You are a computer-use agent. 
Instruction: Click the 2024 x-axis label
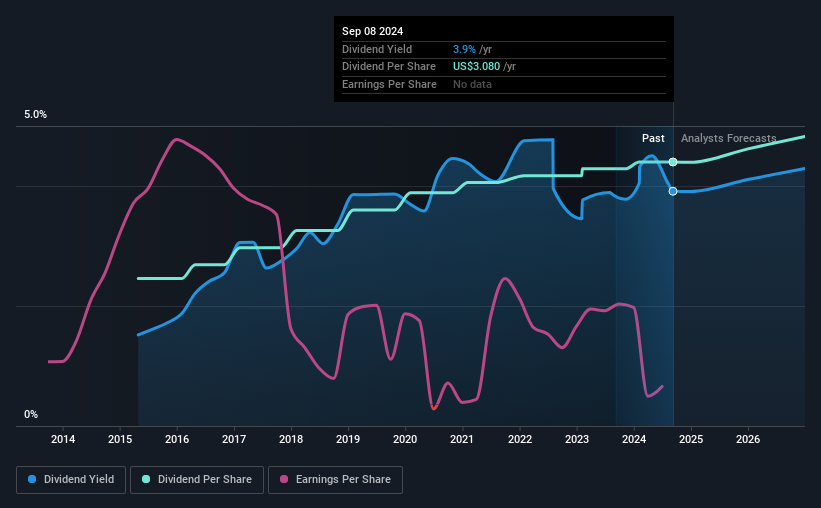(x=634, y=439)
